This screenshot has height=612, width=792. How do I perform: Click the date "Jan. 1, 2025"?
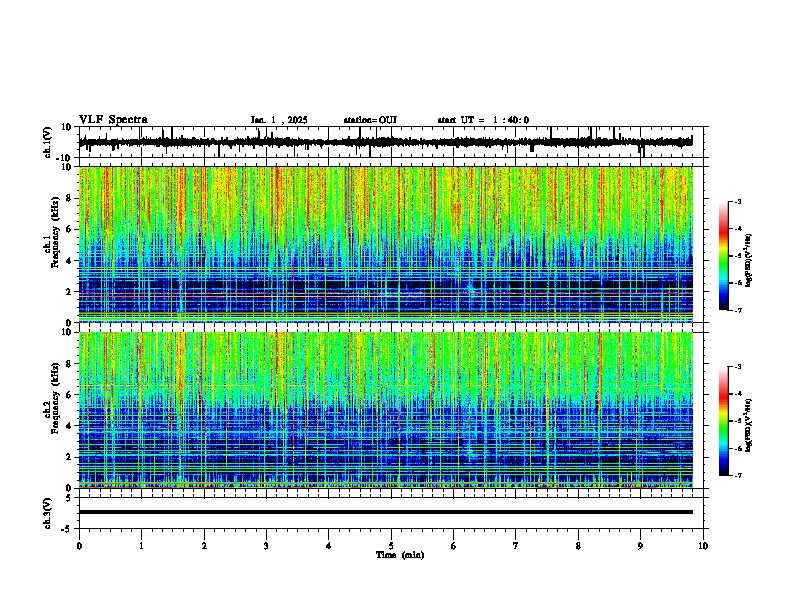tap(279, 120)
